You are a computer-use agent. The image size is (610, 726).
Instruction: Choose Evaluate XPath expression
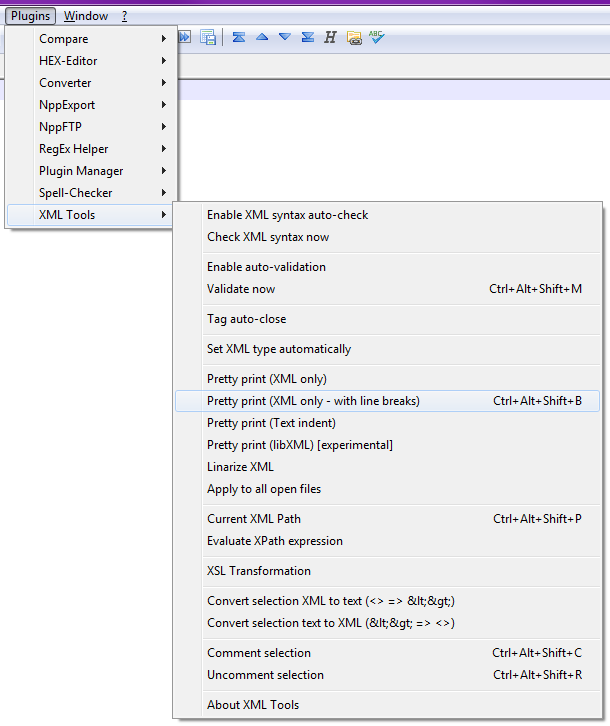[x=387, y=541]
